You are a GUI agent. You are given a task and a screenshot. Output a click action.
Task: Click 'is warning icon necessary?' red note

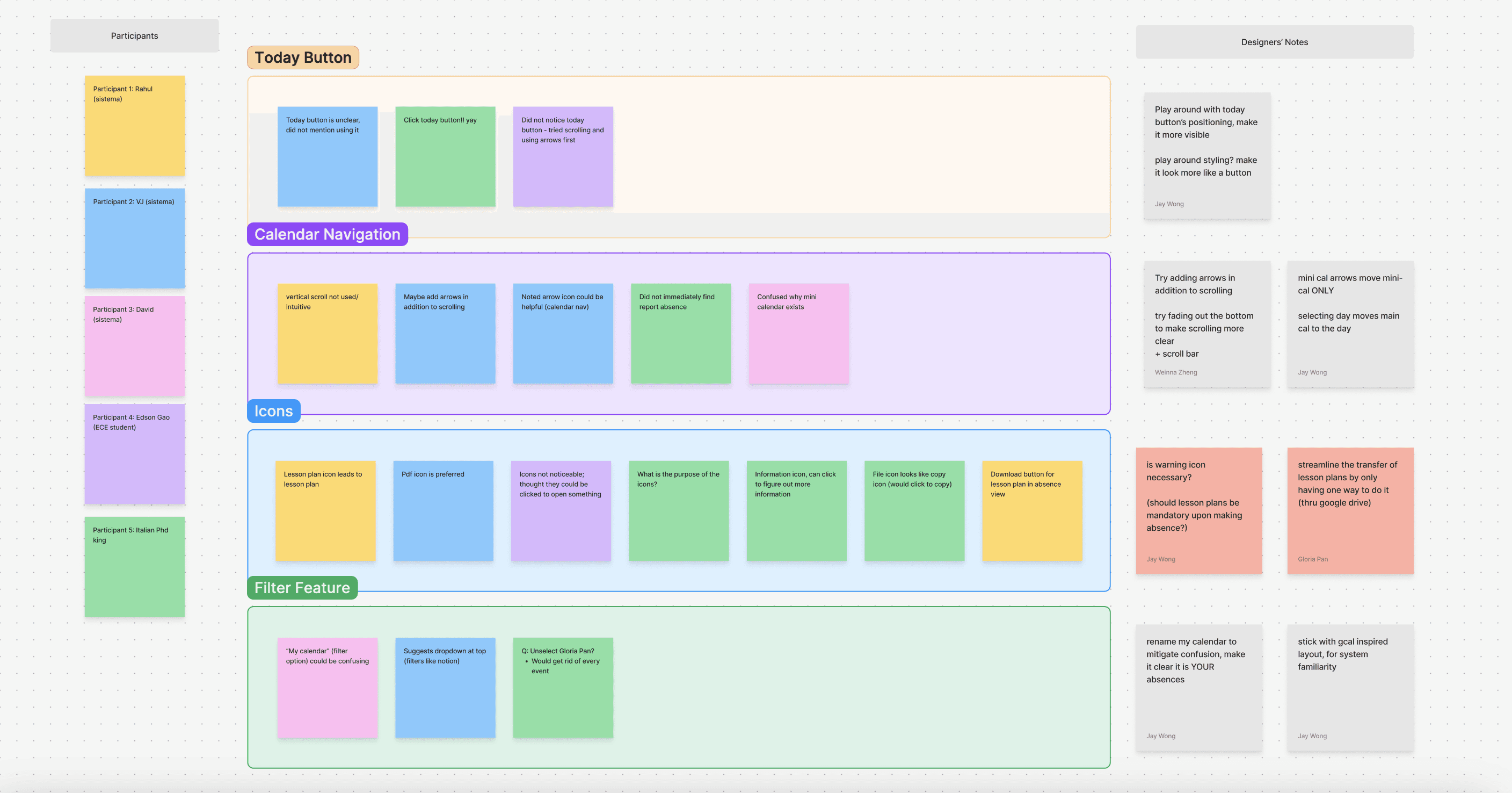point(1198,511)
